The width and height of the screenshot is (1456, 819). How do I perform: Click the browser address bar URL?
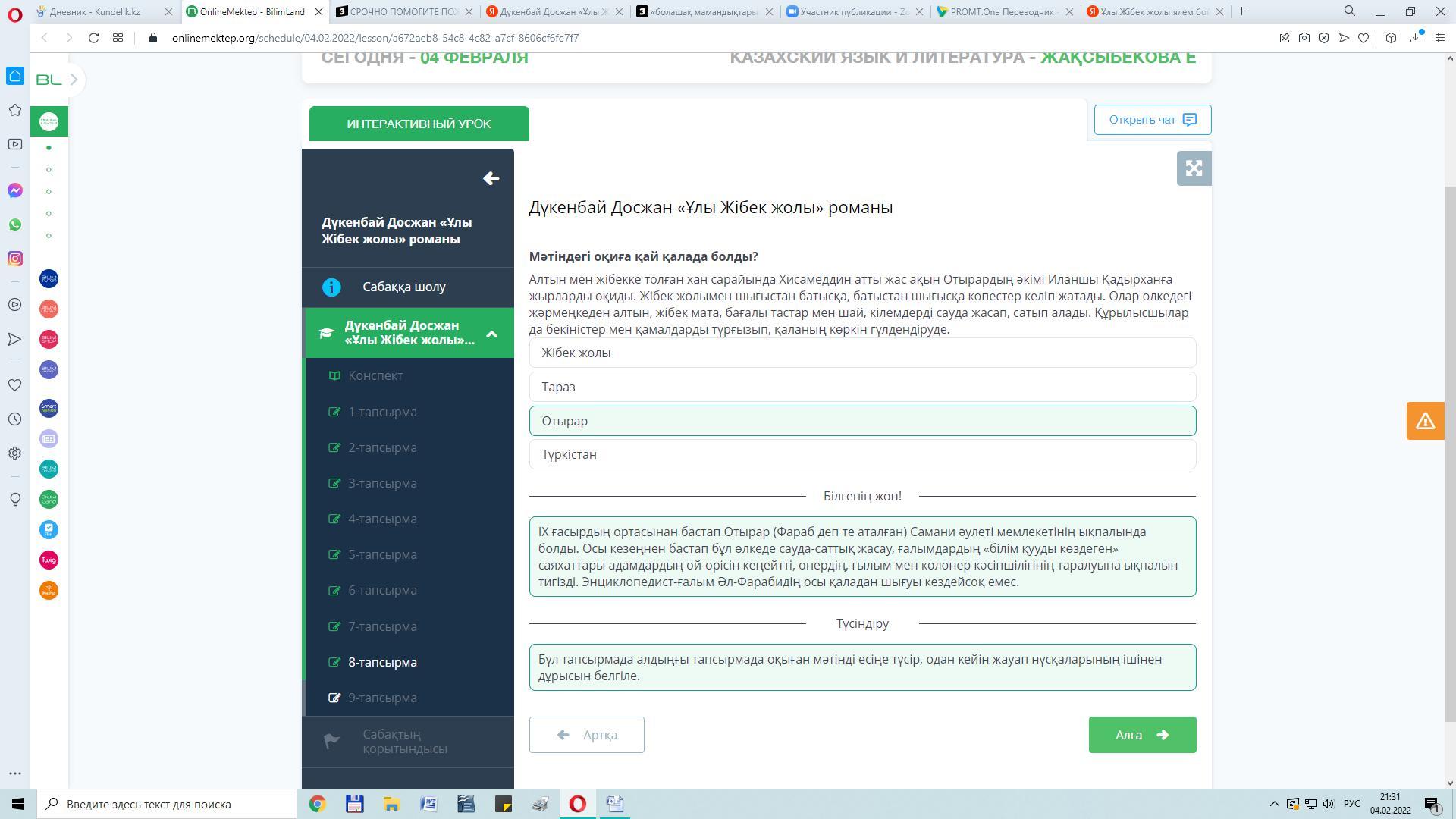click(x=375, y=38)
